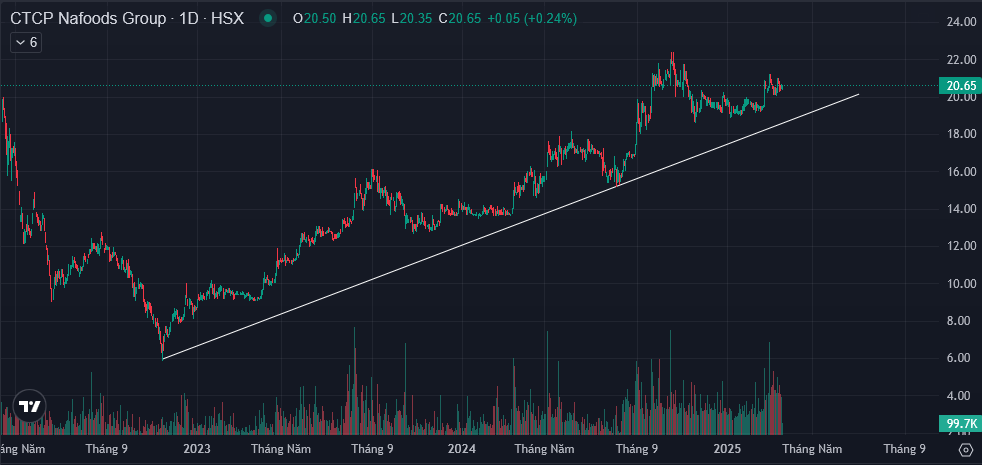Open chart settings gear icon

tap(965, 450)
